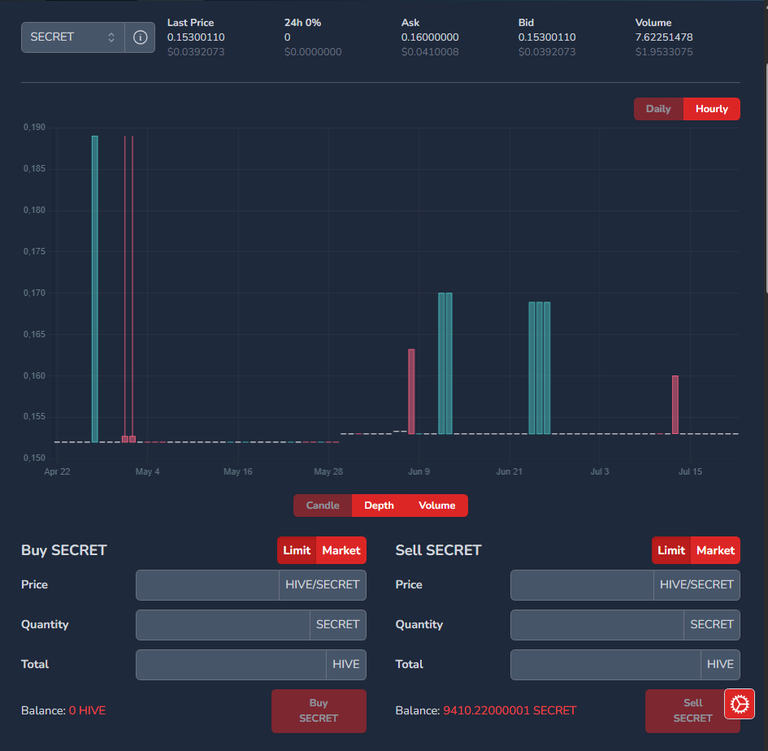
Task: Click the red candle near Jul 15
Action: click(675, 405)
